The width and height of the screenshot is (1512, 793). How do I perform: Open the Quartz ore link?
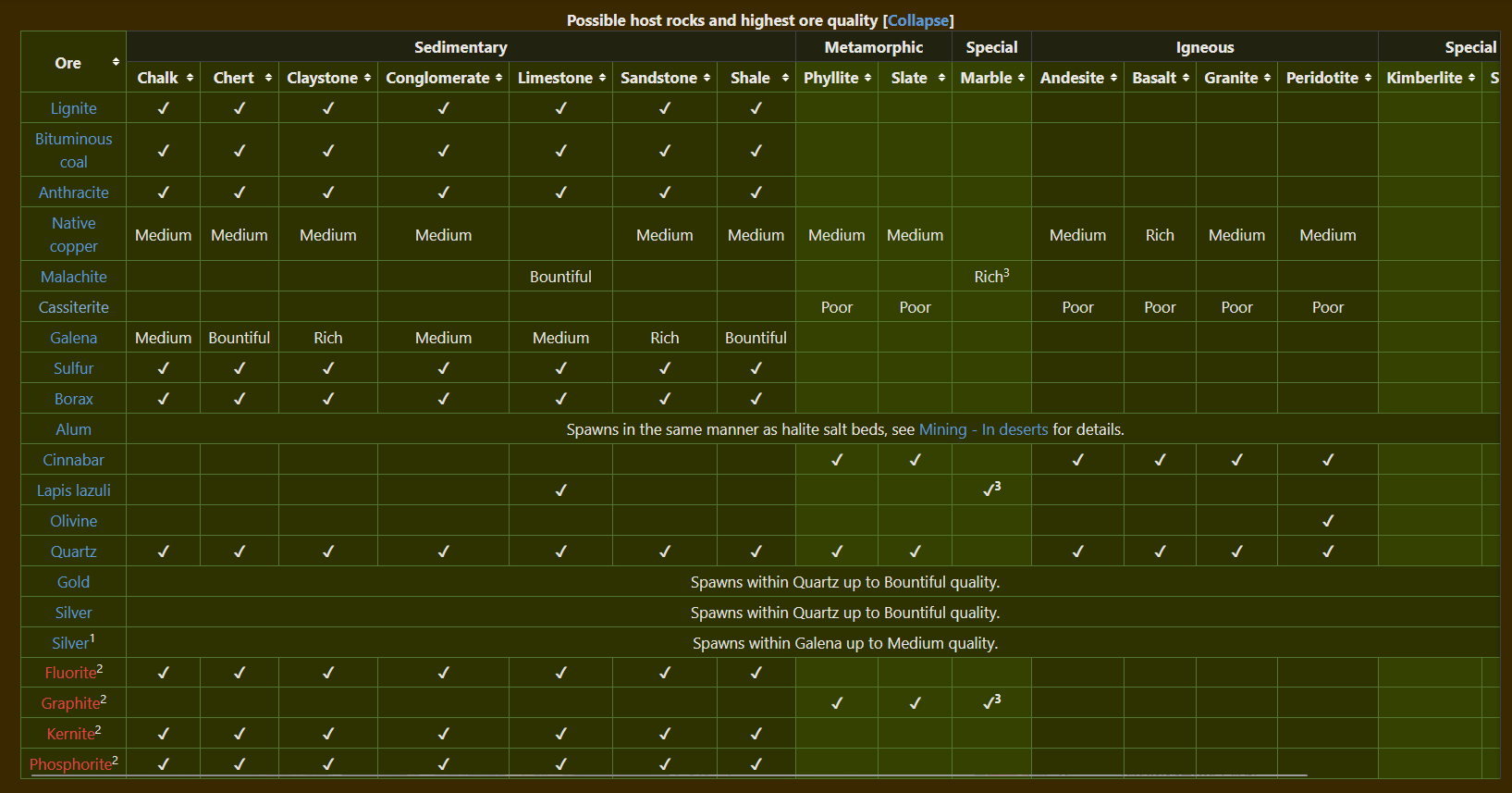[x=74, y=551]
